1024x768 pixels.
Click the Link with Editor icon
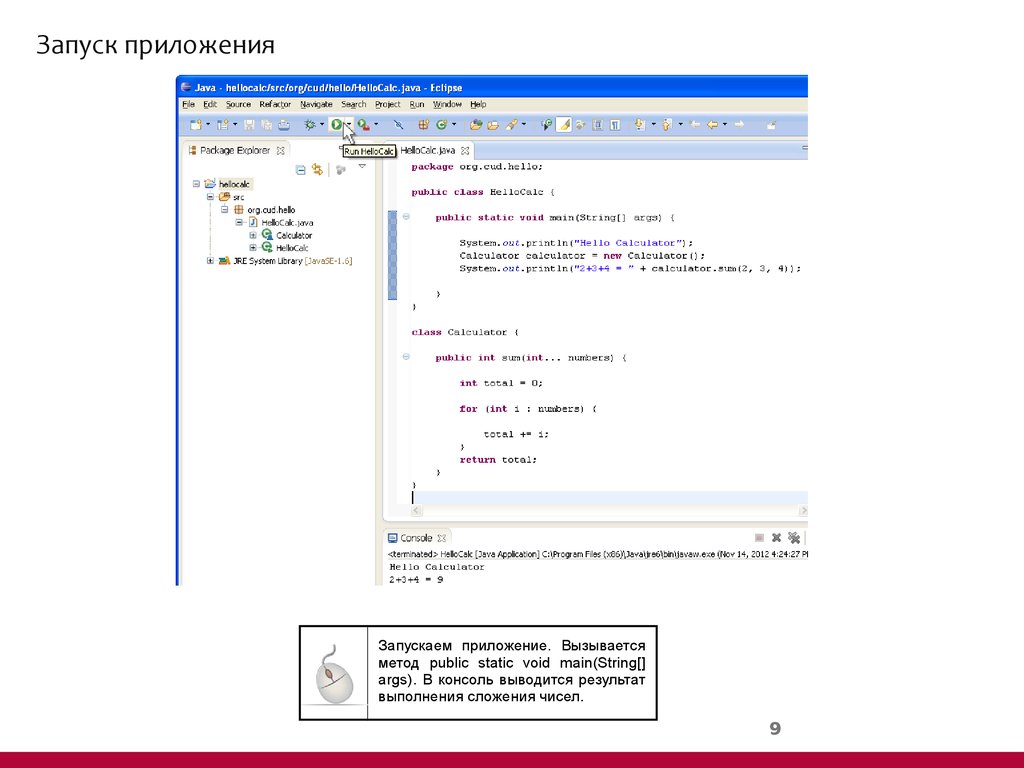point(316,169)
